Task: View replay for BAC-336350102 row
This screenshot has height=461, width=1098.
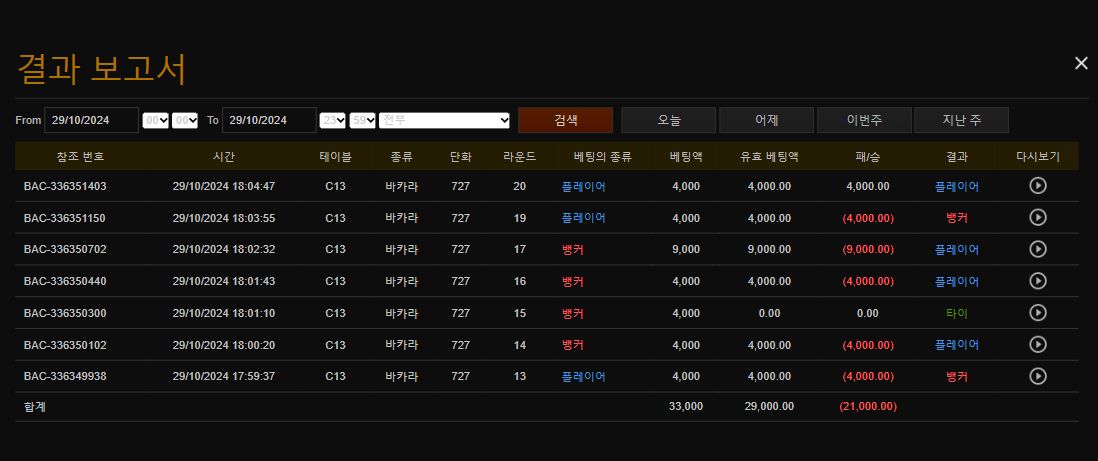Action: pyautogui.click(x=1038, y=345)
